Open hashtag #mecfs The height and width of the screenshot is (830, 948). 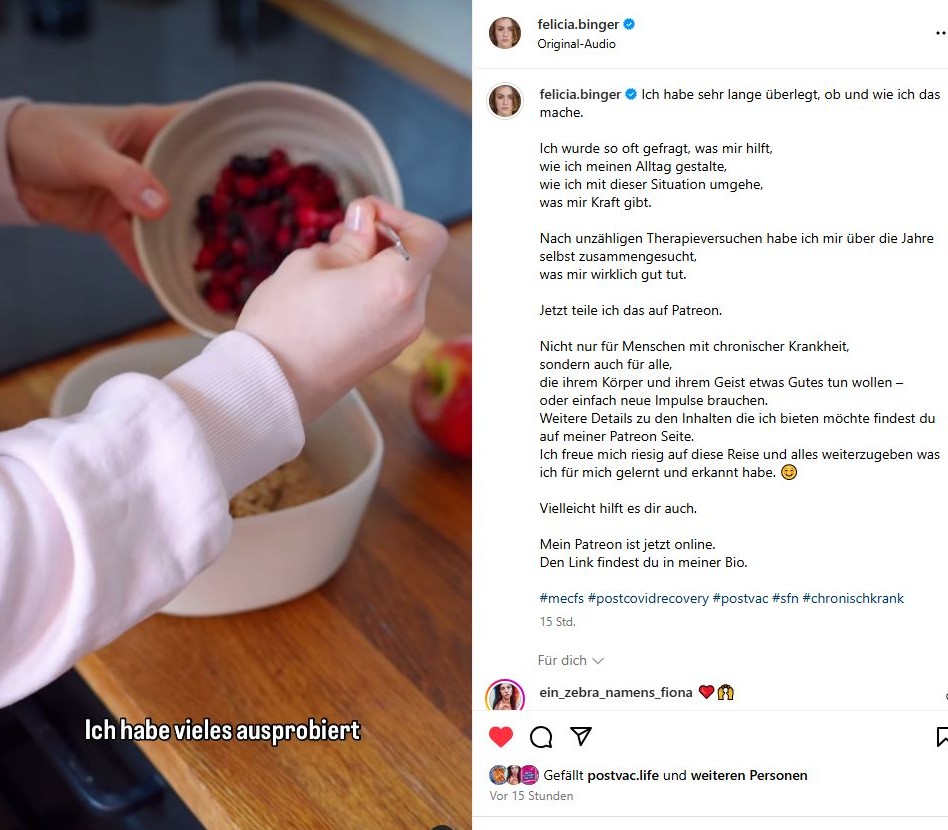tap(562, 598)
